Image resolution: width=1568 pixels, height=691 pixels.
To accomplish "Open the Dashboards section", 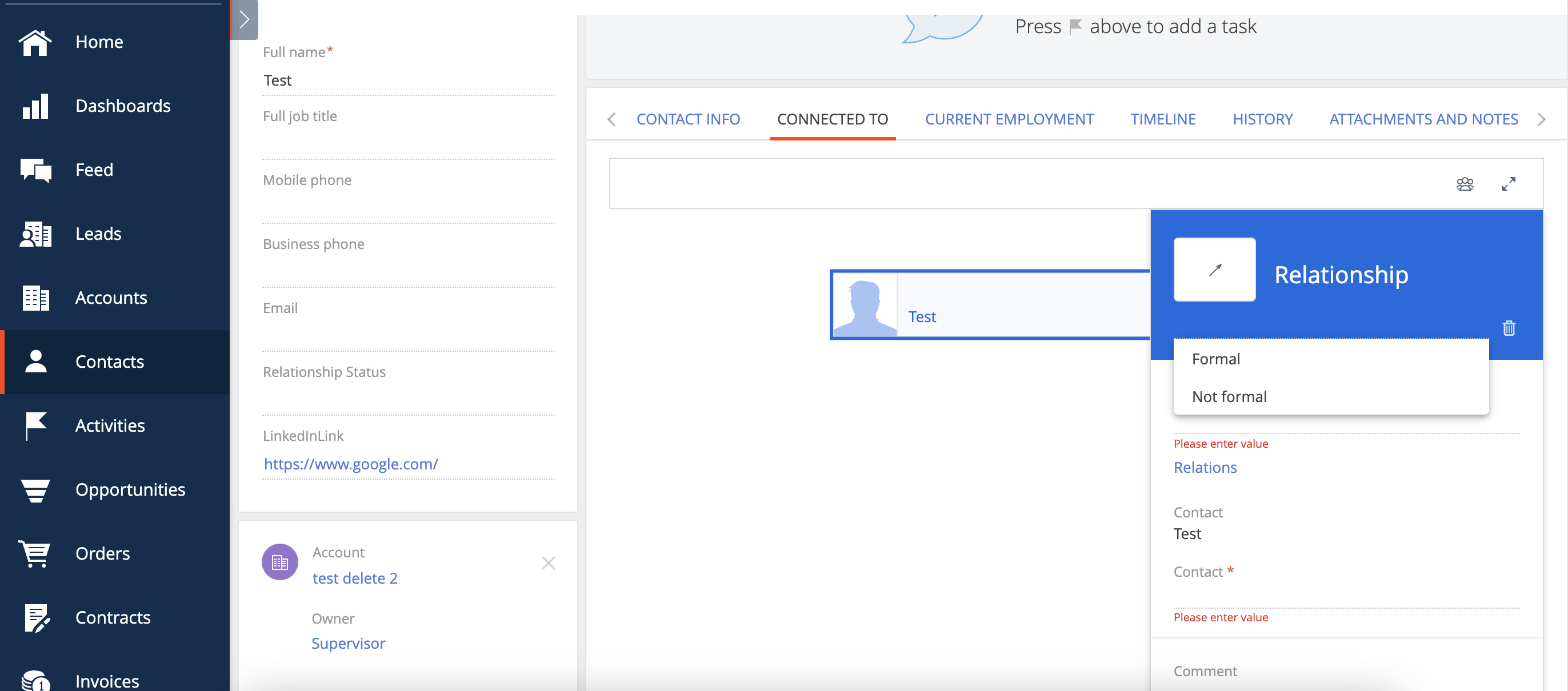I will click(114, 106).
